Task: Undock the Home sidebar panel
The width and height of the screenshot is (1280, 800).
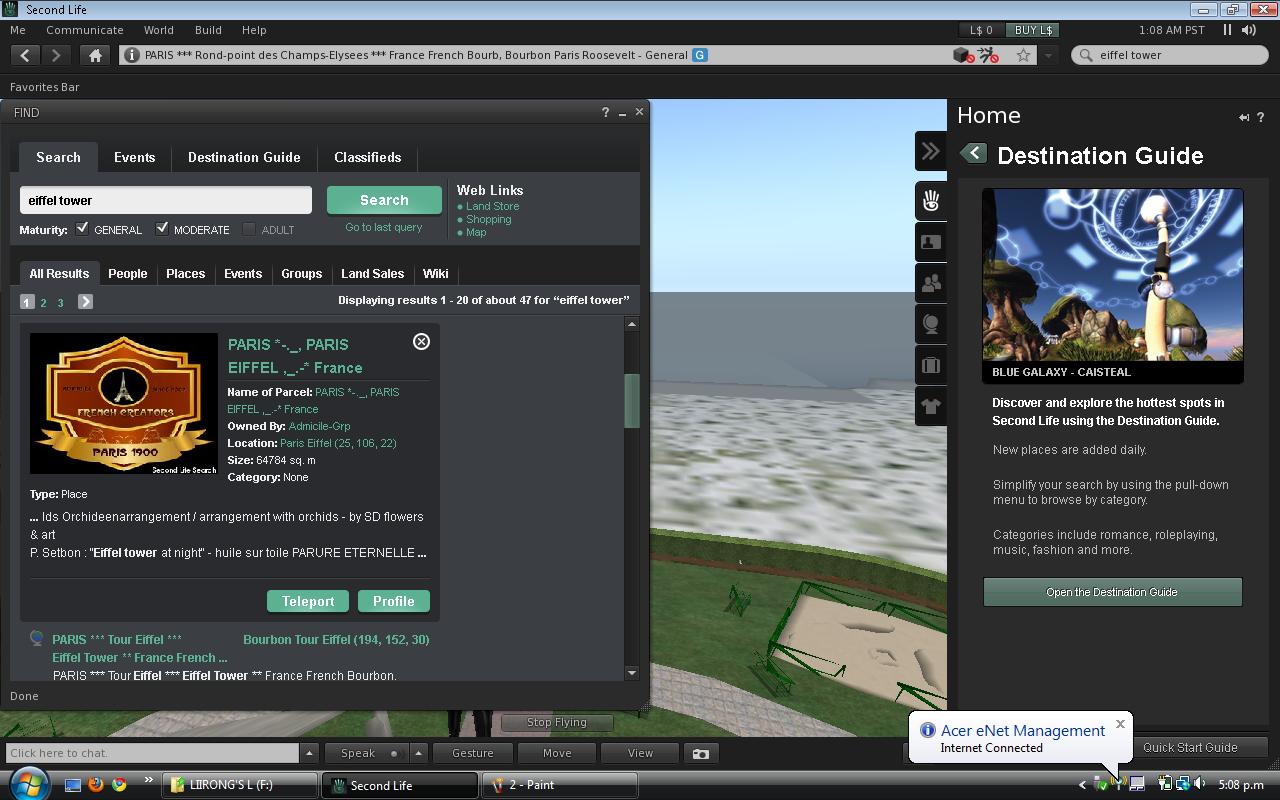Action: click(1244, 117)
